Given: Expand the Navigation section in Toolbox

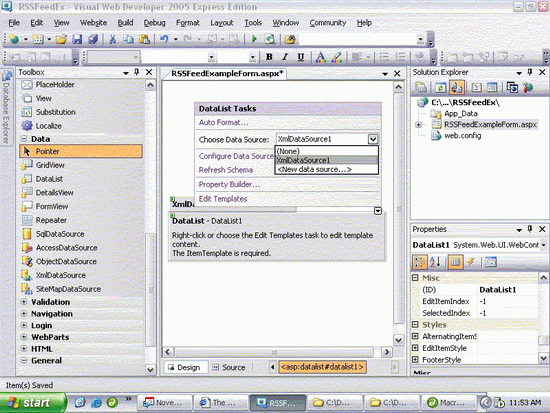Looking at the screenshot, I should click(x=24, y=314).
